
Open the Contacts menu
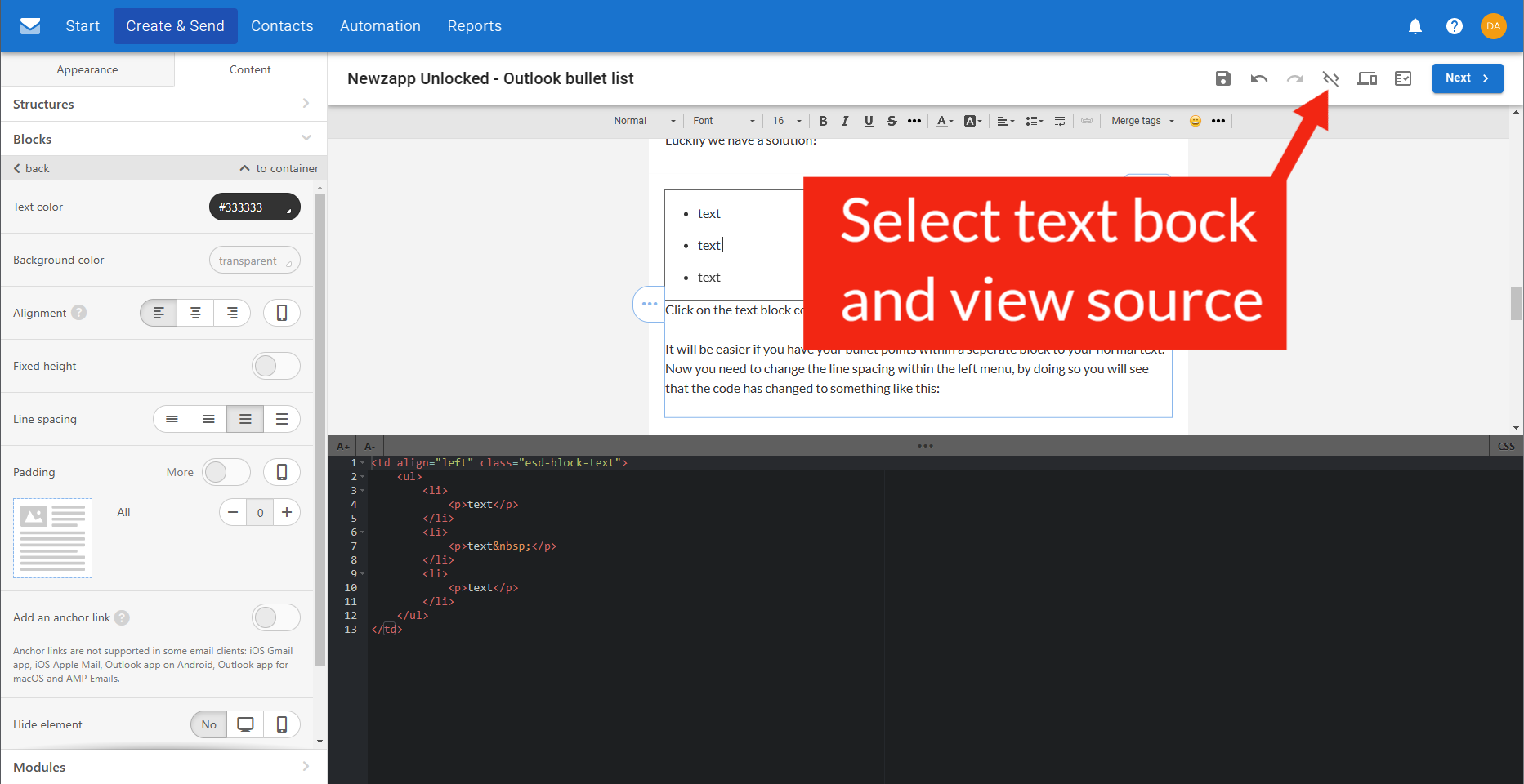click(x=282, y=26)
